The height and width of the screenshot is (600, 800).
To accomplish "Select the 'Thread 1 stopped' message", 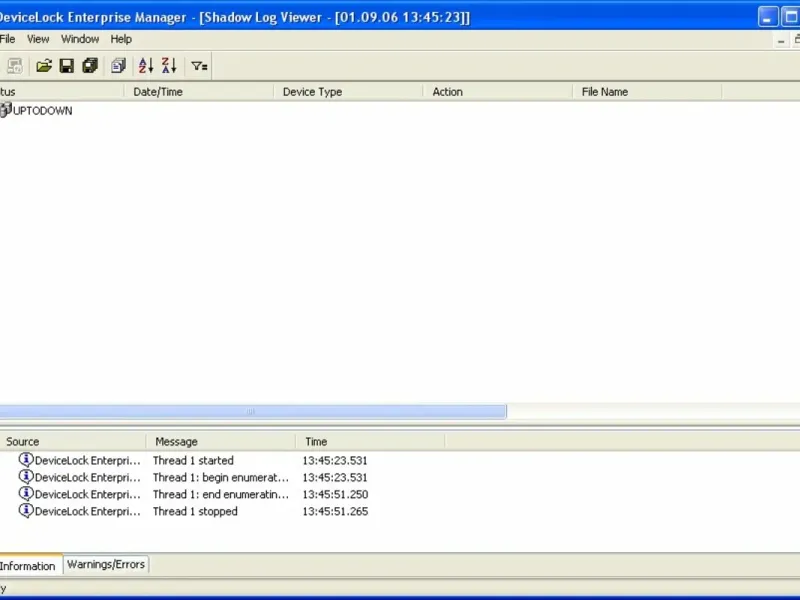I will click(x=195, y=511).
